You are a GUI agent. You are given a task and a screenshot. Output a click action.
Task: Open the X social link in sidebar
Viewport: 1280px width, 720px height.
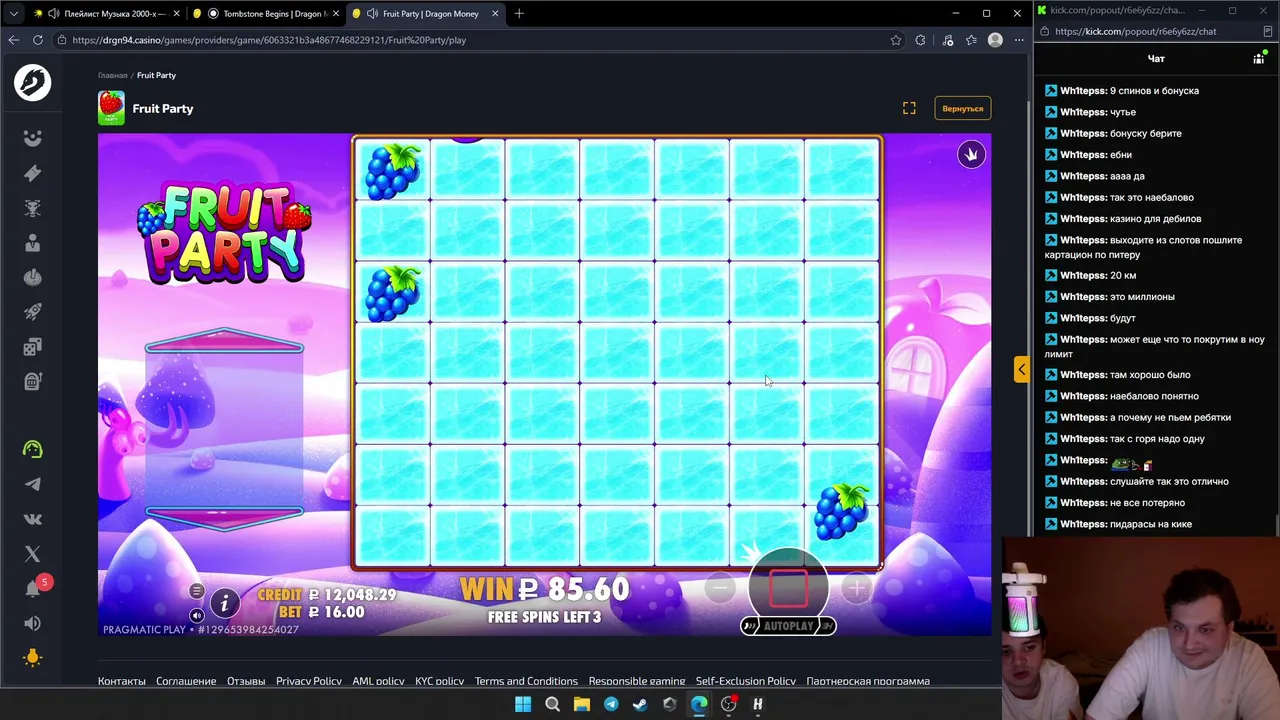coord(32,554)
